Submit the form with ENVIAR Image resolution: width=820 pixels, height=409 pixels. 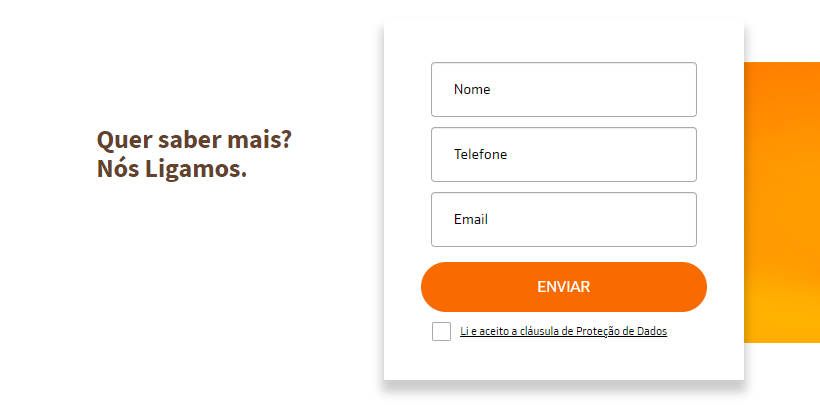(563, 287)
